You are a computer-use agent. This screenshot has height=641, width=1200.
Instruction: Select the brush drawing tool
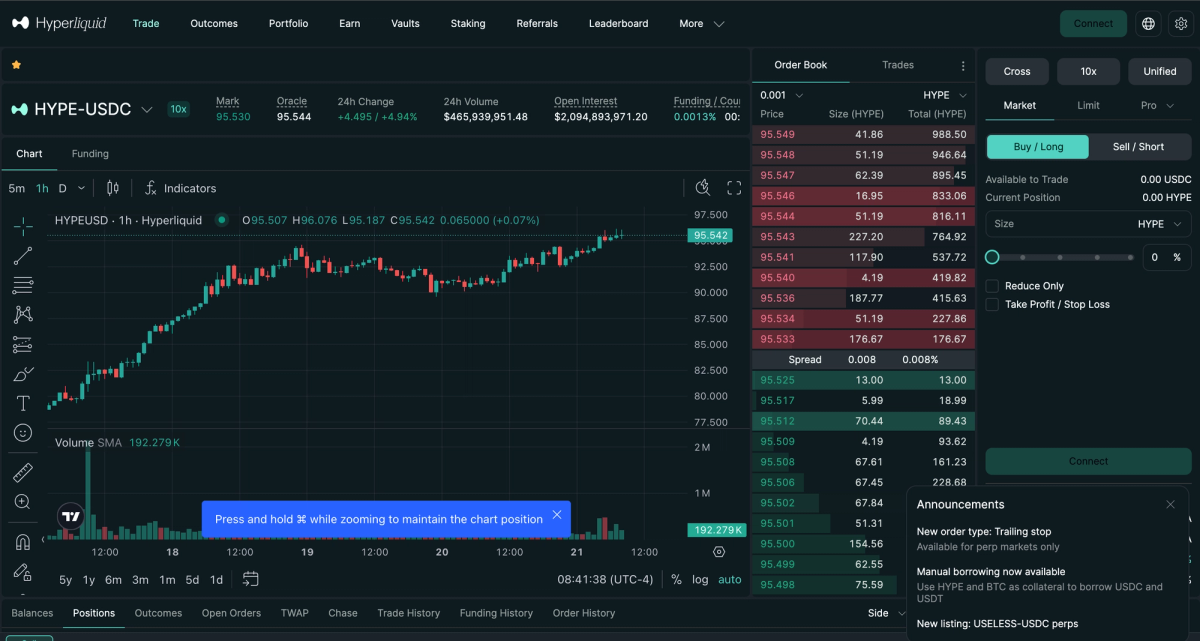coord(23,374)
